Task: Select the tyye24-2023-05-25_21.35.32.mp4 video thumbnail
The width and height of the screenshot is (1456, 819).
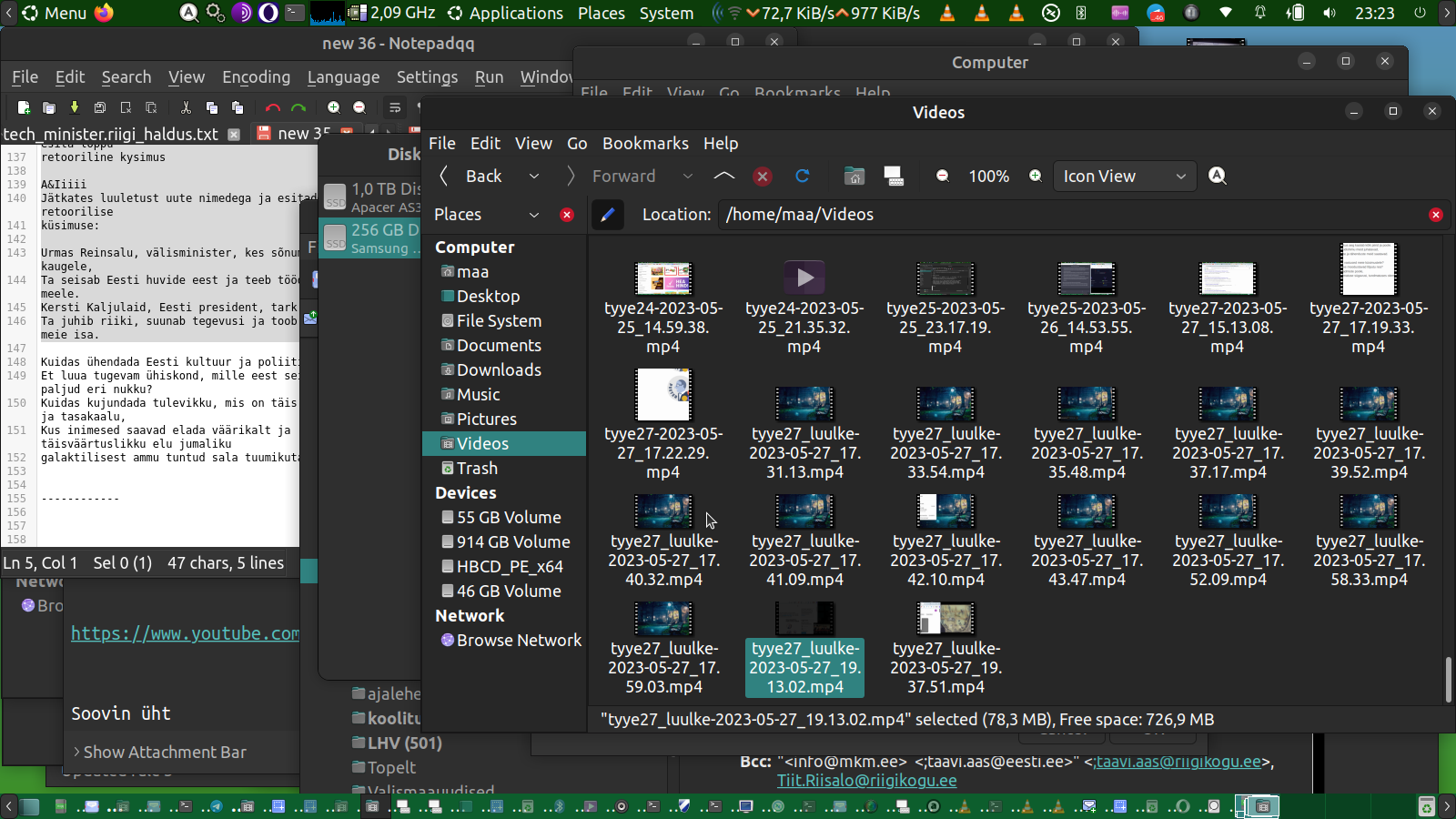Action: pyautogui.click(x=804, y=278)
